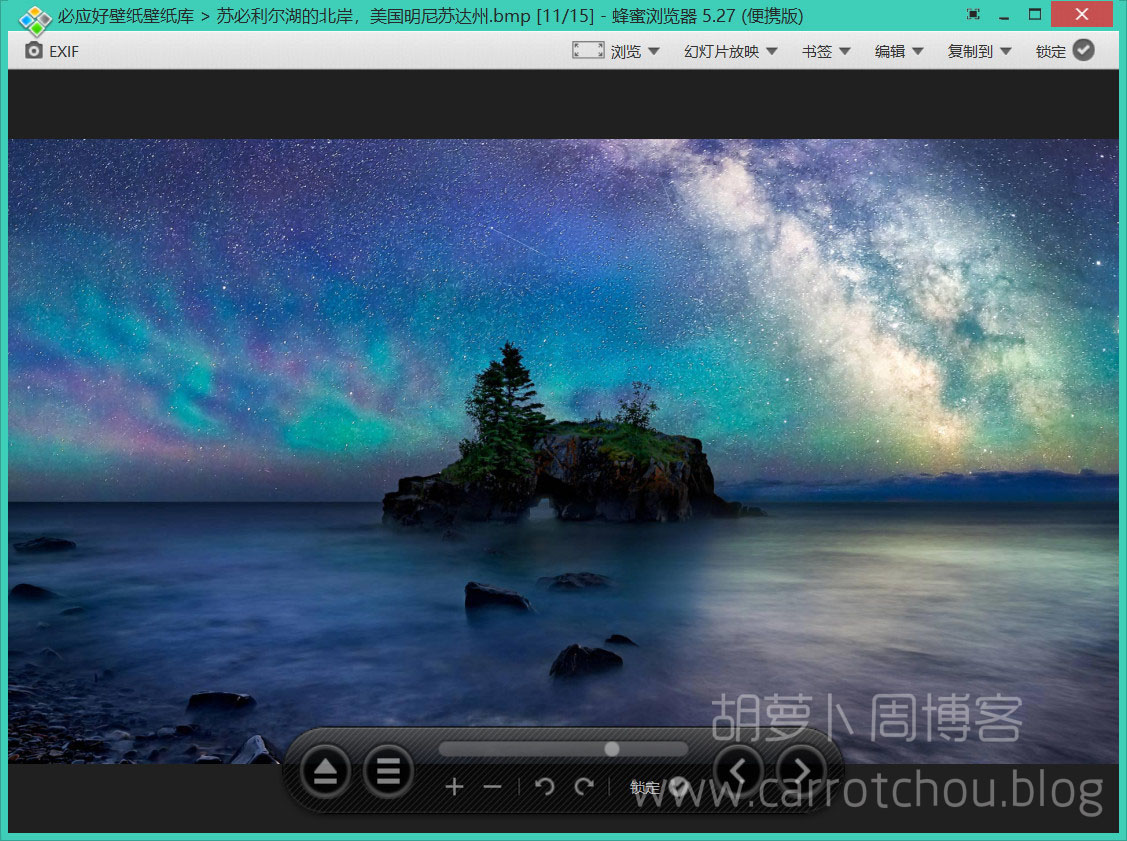Go to the previous image
Image resolution: width=1127 pixels, height=841 pixels.
(x=738, y=772)
